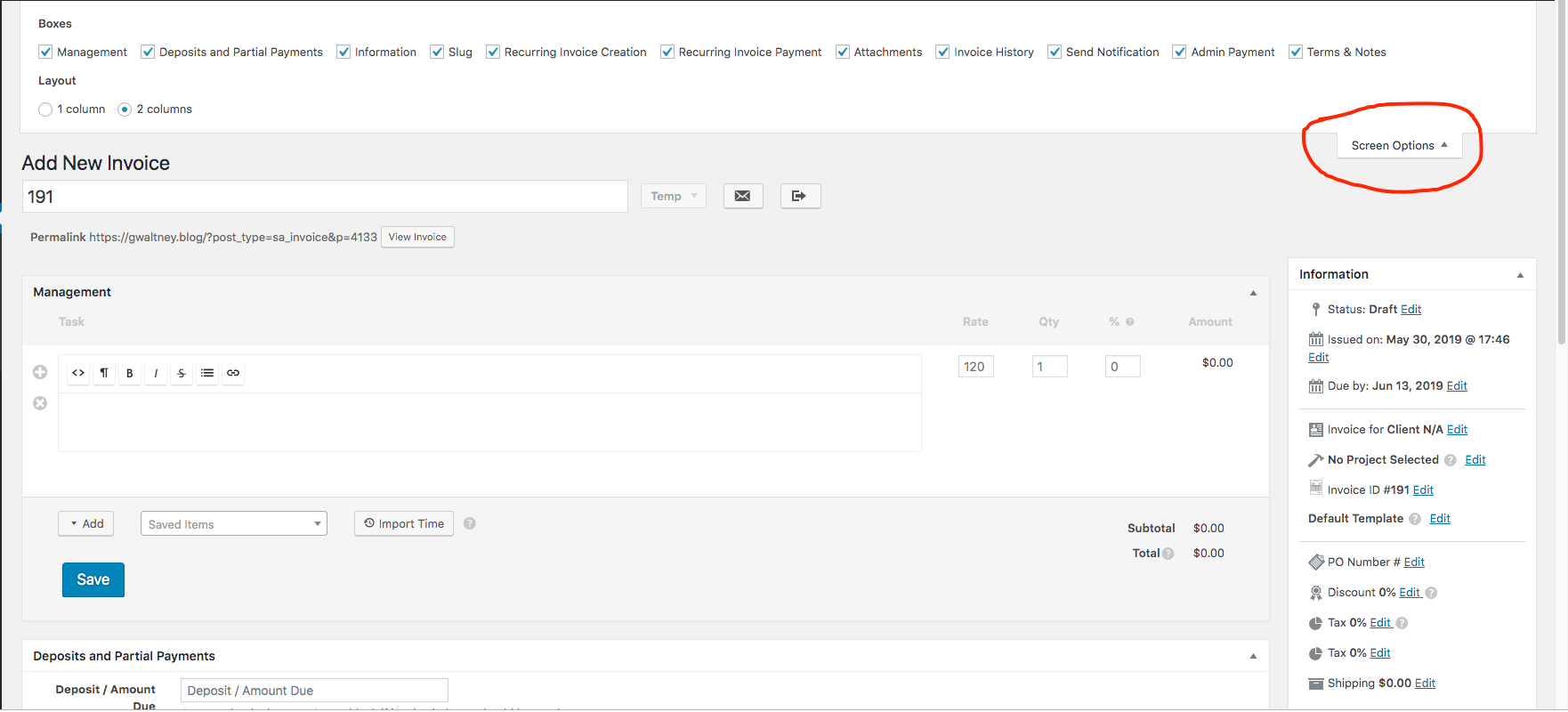Image resolution: width=1568 pixels, height=712 pixels.
Task: Add line item with plus icon
Action: coord(40,372)
